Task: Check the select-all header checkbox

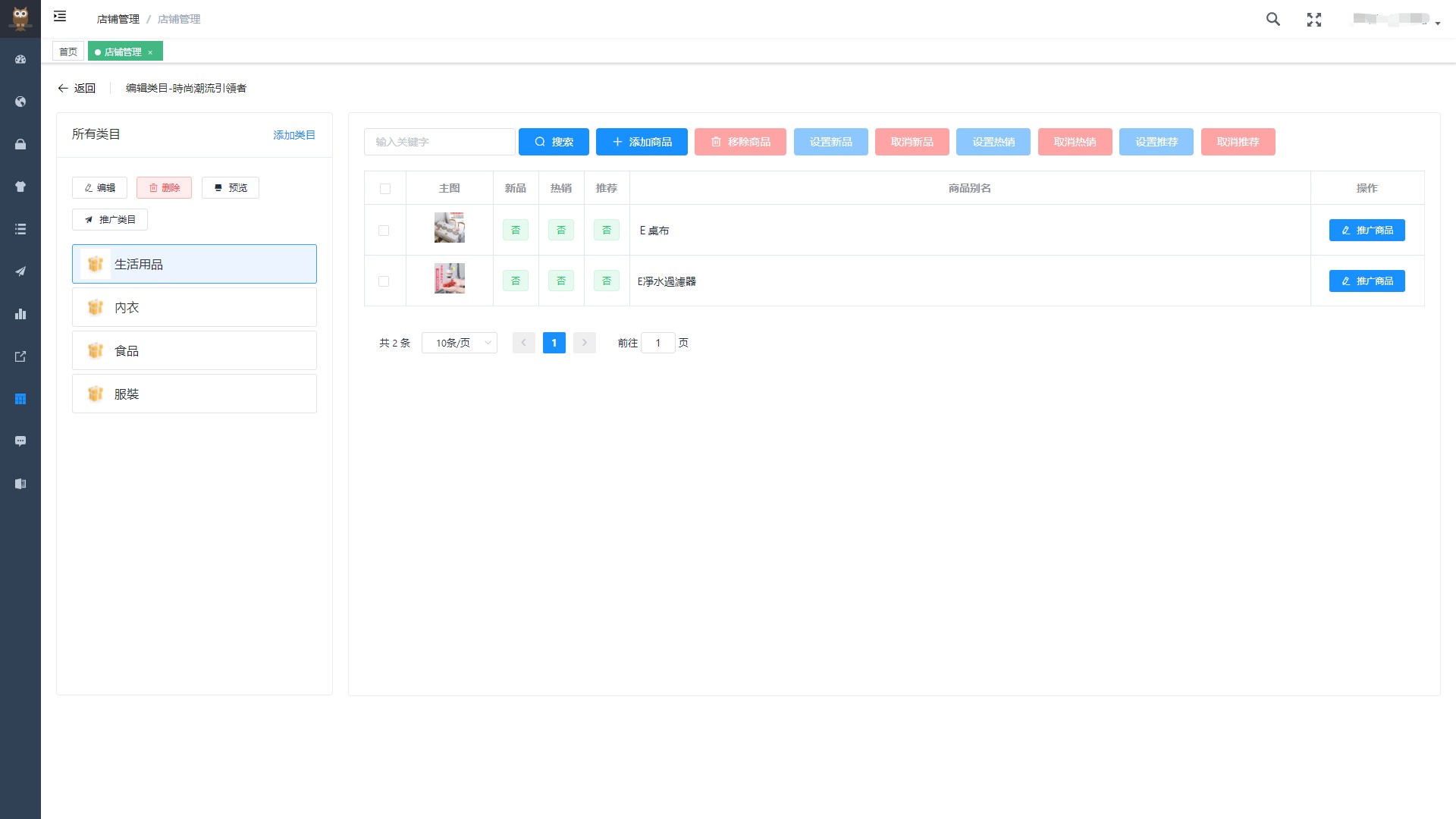Action: tap(385, 189)
